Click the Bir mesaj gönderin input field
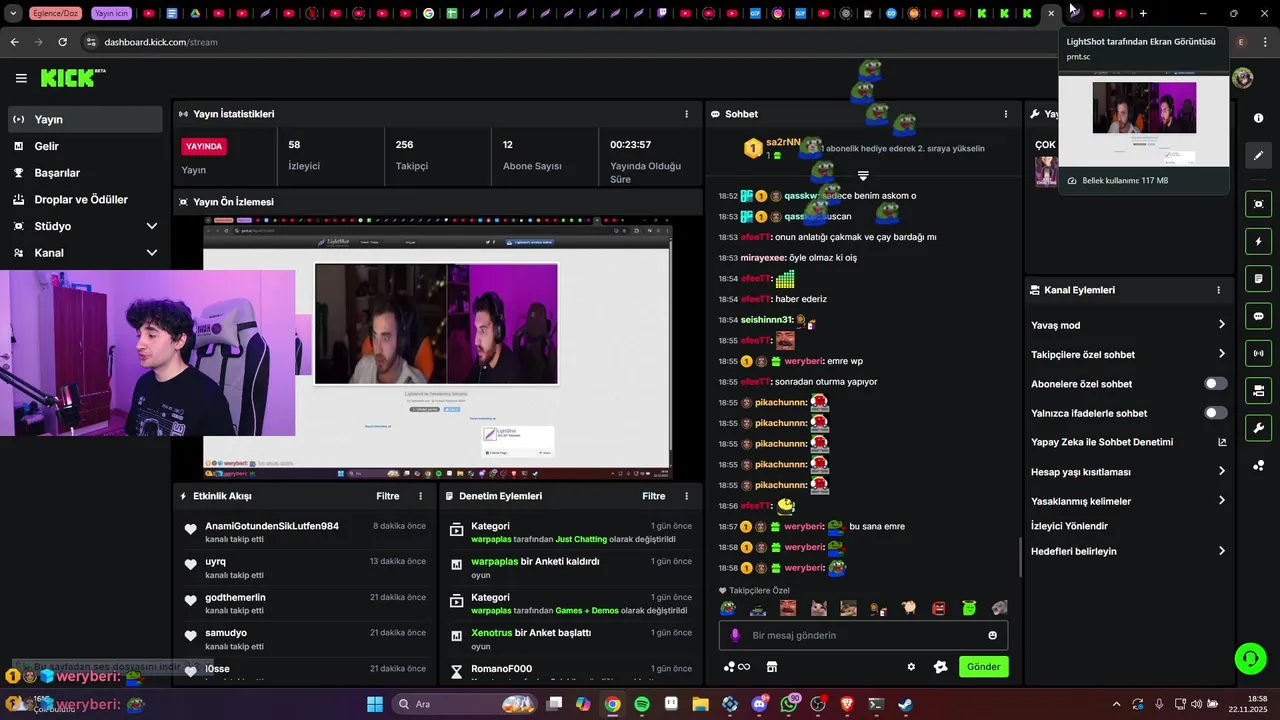 pos(864,635)
